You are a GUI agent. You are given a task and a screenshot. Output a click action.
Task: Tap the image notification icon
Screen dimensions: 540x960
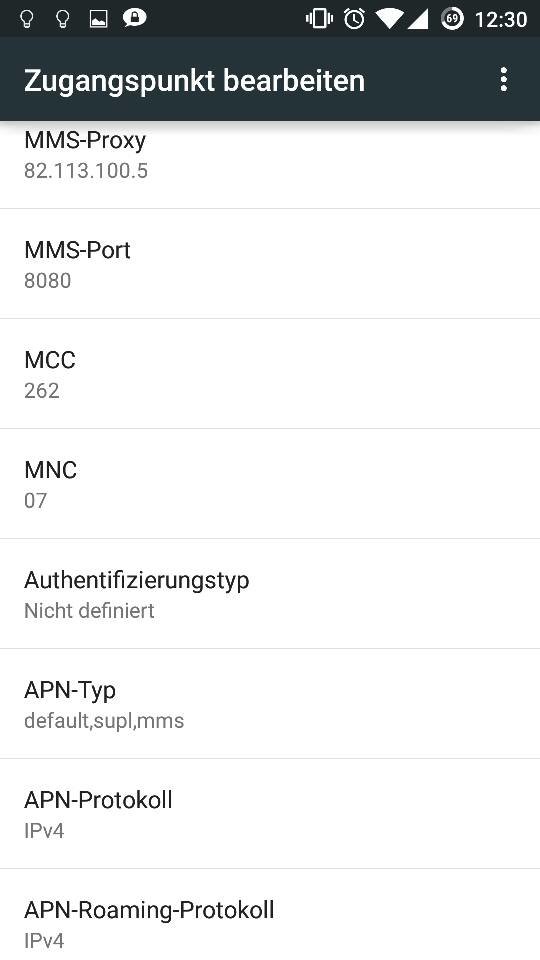click(98, 20)
